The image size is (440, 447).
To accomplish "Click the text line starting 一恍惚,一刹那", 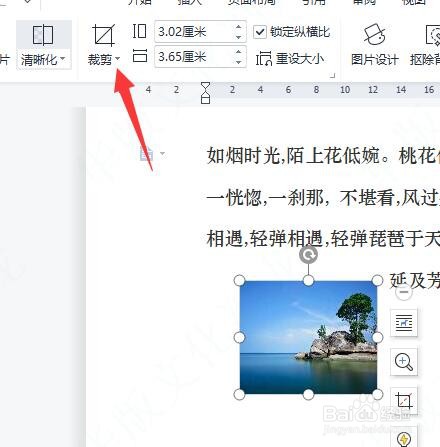I will tap(323, 198).
